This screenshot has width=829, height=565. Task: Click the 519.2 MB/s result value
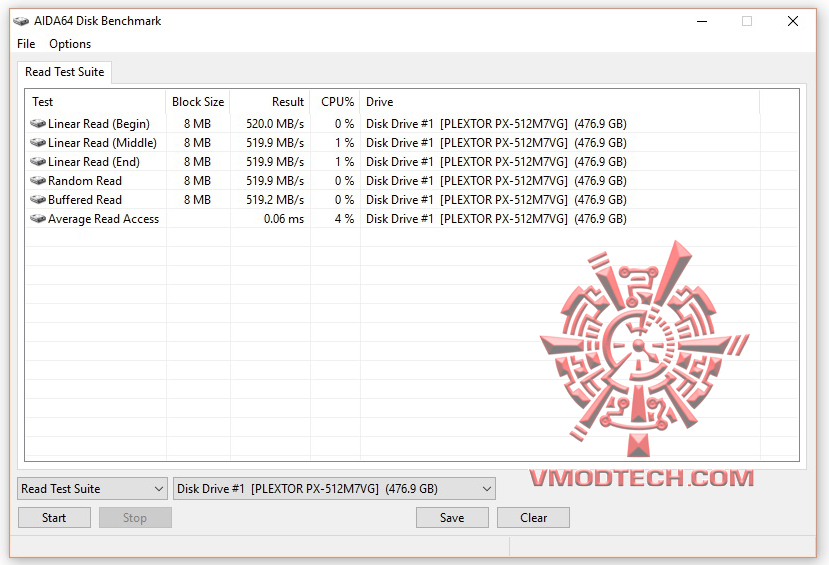coord(275,200)
